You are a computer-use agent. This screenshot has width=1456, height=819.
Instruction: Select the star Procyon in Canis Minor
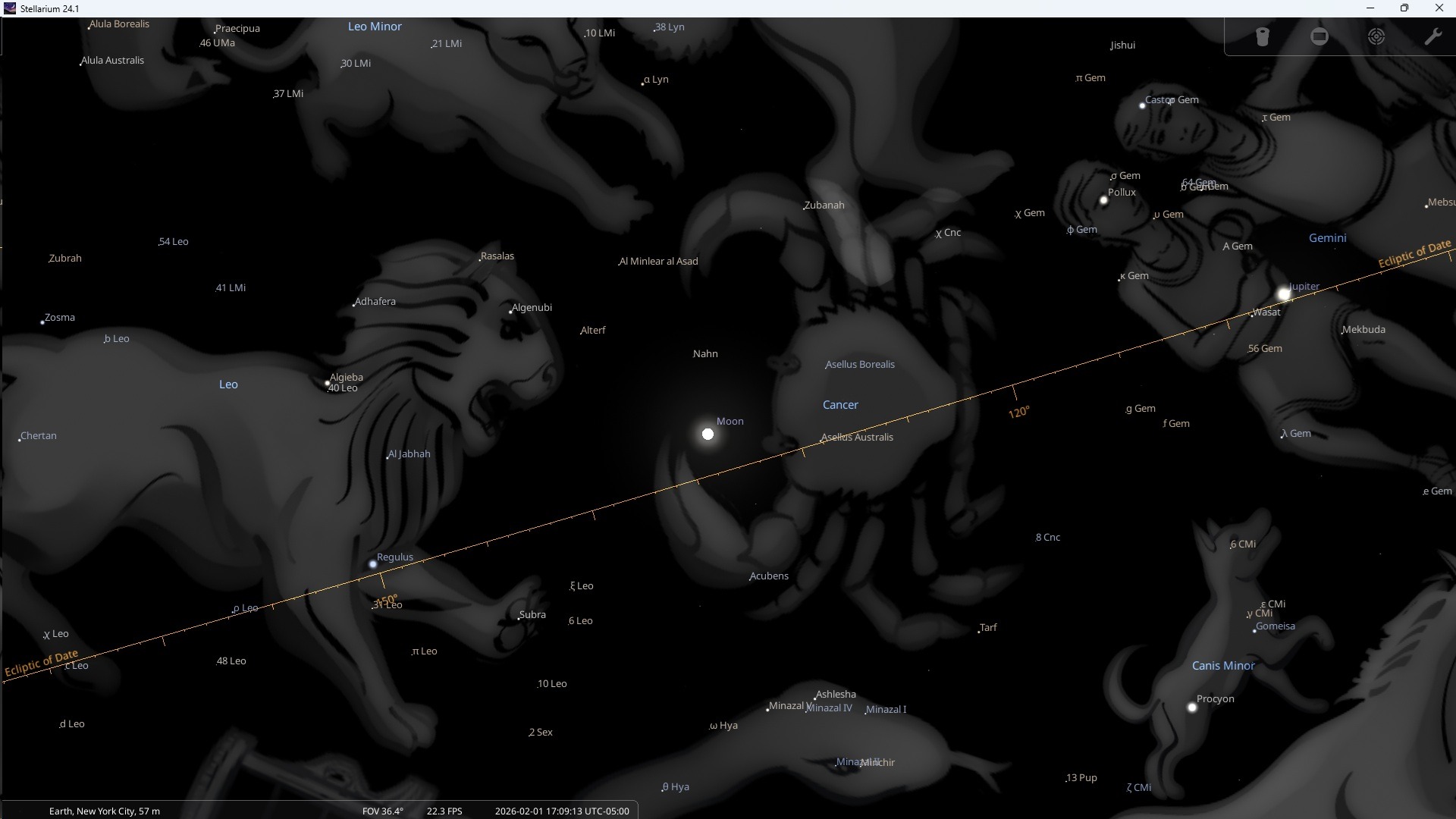click(x=1192, y=708)
